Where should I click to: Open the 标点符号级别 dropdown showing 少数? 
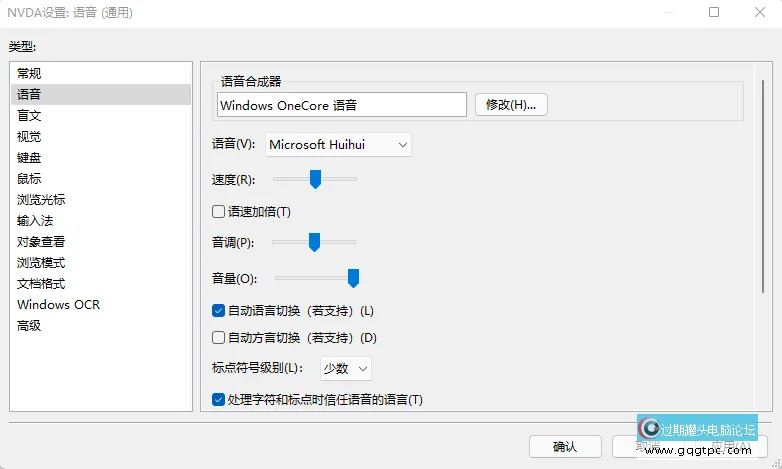pyautogui.click(x=346, y=369)
